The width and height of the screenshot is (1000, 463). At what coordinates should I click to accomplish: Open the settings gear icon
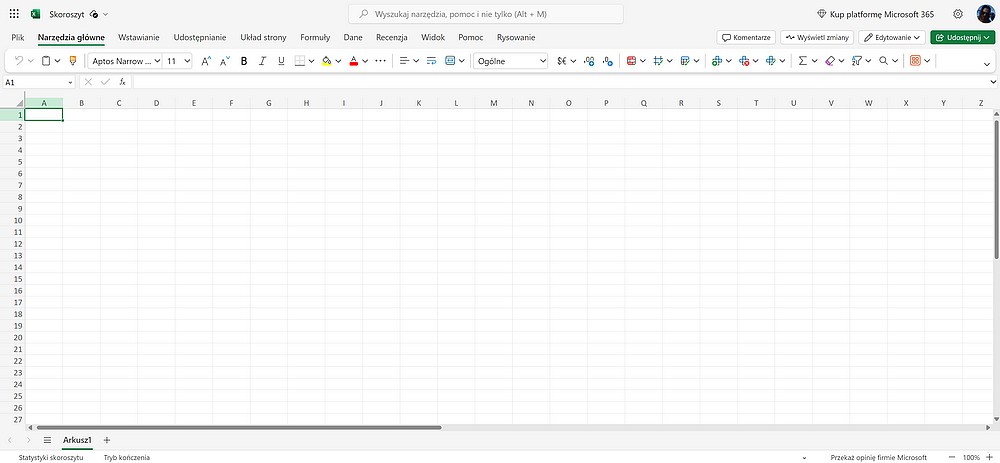(x=958, y=14)
